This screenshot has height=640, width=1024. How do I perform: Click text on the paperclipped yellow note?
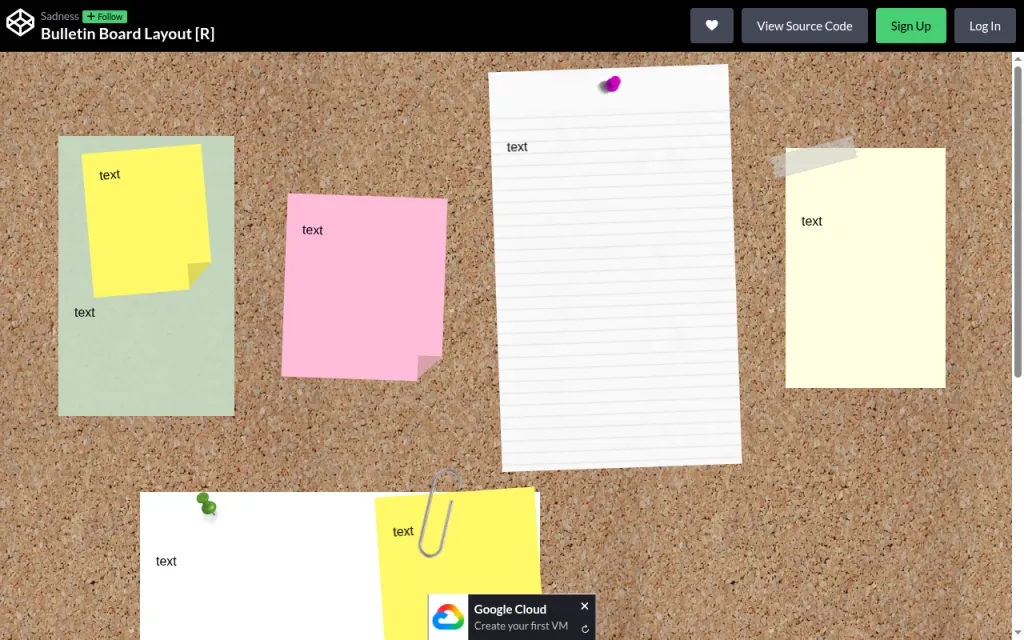403,532
